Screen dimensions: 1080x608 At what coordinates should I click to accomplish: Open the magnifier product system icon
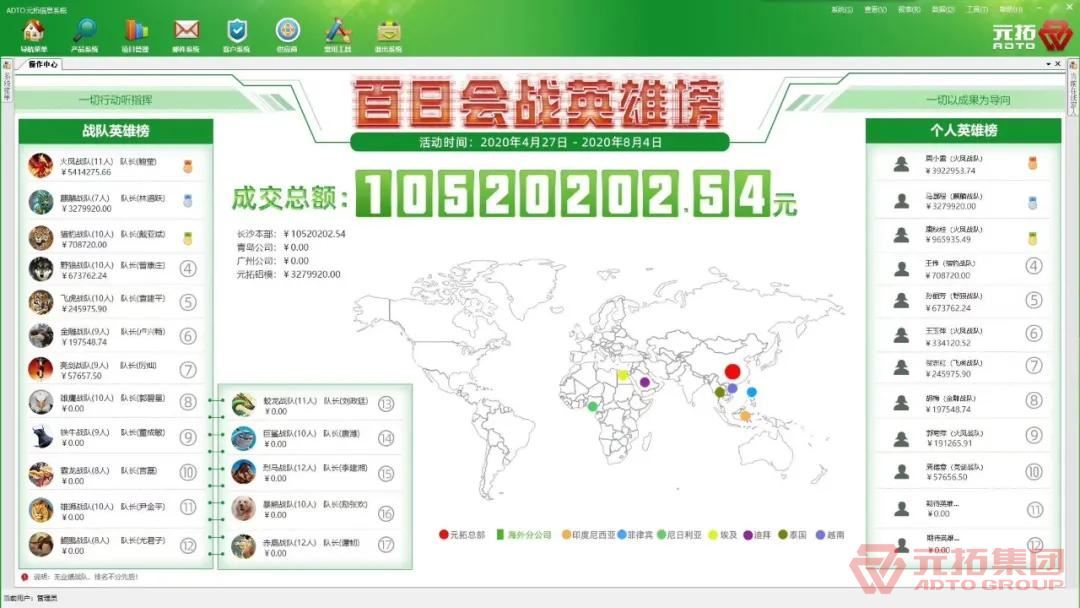click(x=85, y=32)
